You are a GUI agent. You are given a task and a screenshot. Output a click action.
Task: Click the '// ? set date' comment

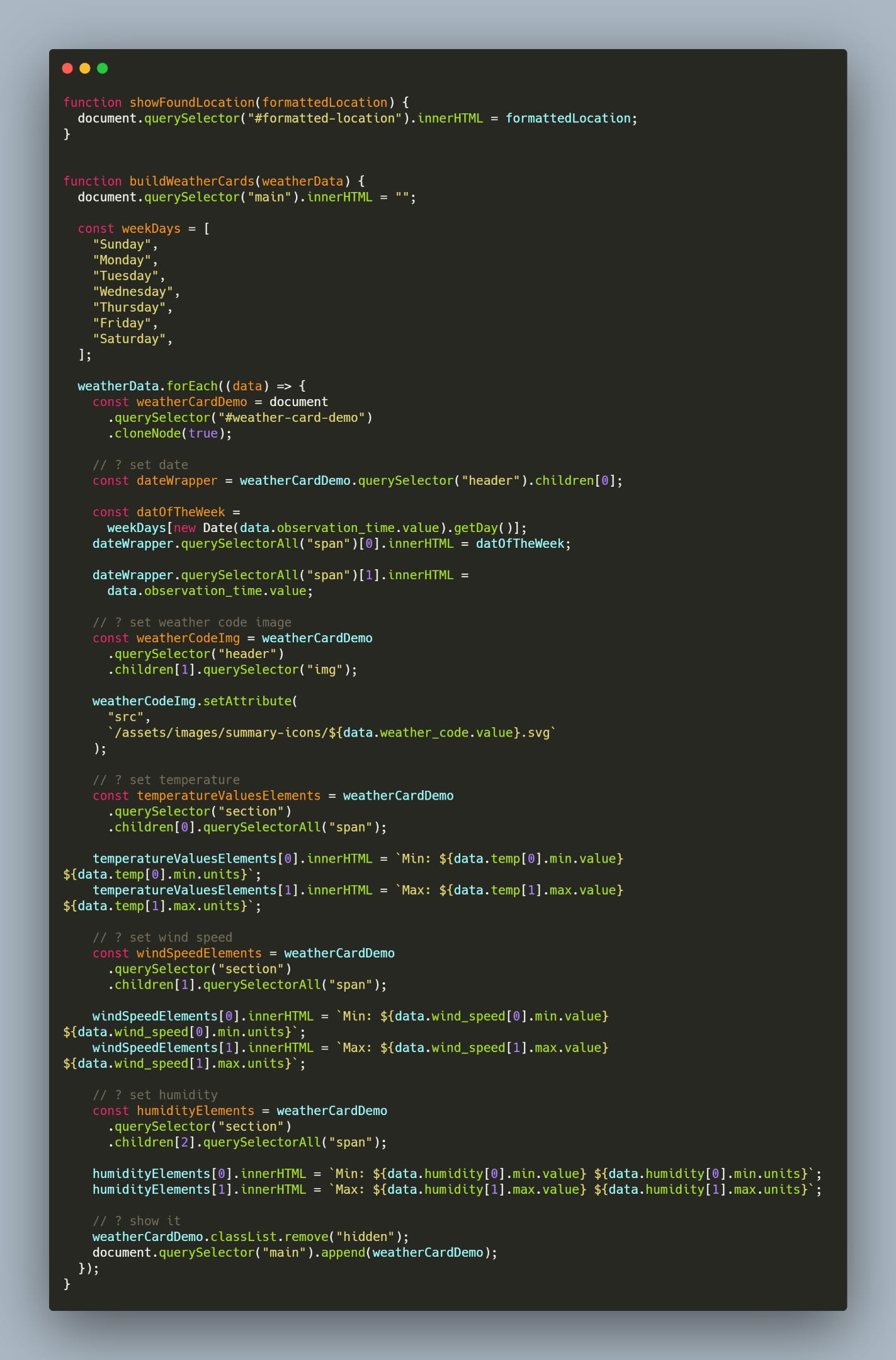140,465
